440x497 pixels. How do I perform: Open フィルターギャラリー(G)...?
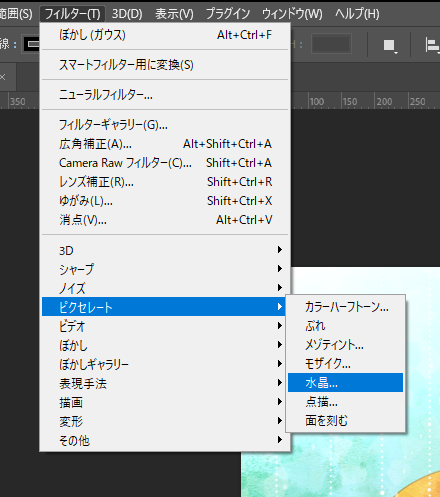tap(165, 125)
